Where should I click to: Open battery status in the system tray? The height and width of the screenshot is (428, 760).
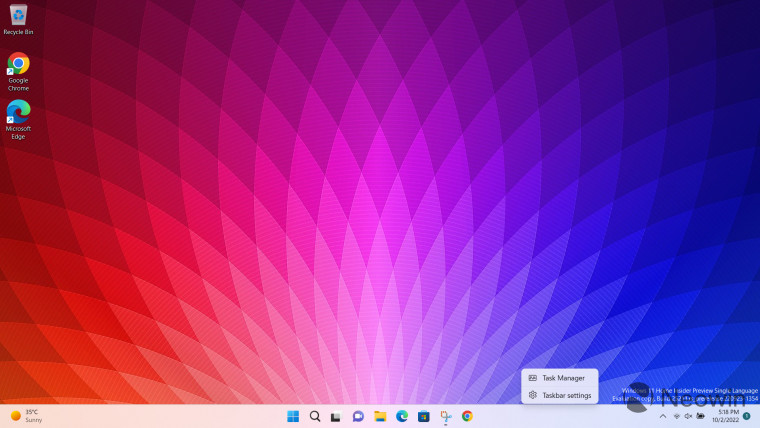(700, 416)
